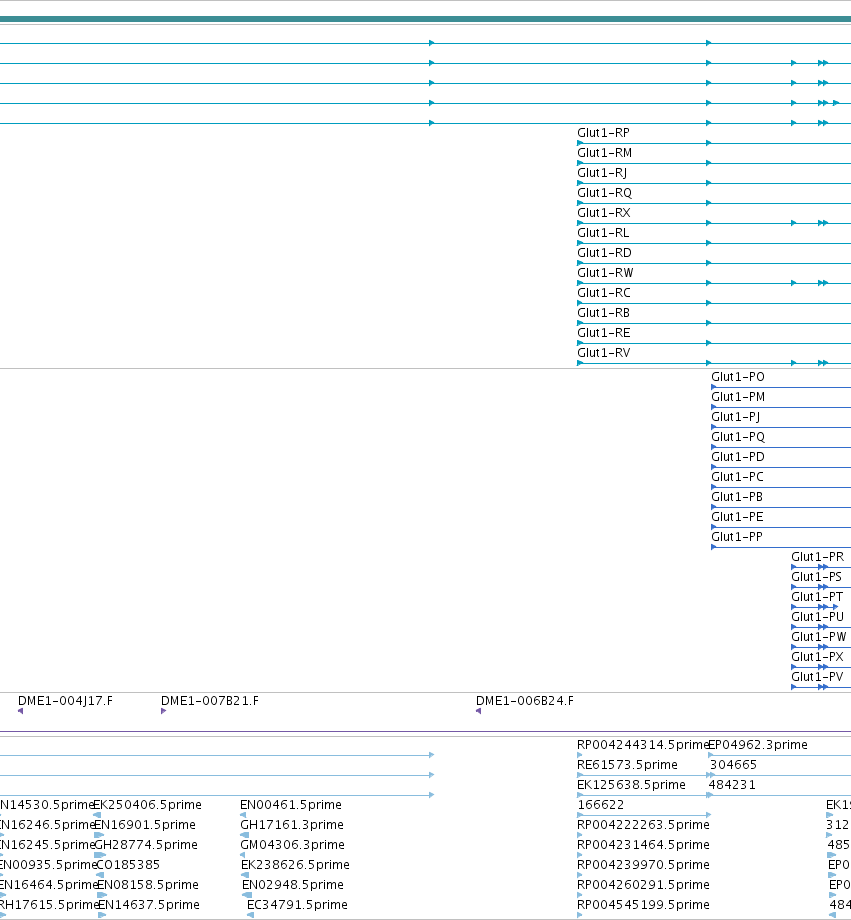Select the EK125638.5prime EST label

tap(632, 785)
